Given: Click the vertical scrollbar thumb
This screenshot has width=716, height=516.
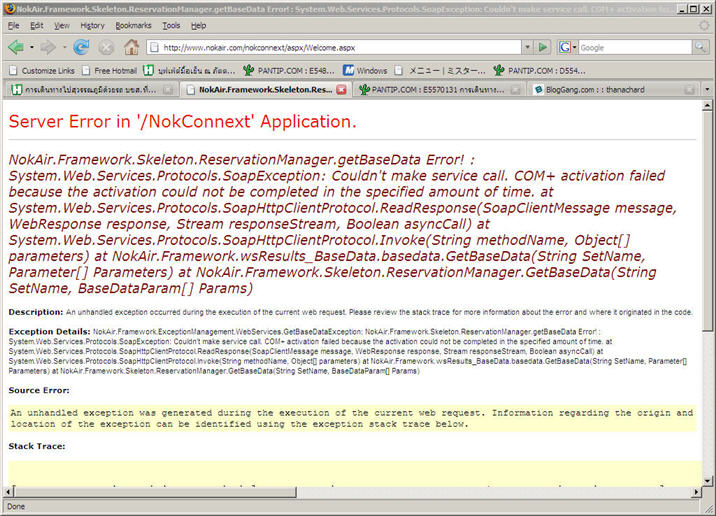Looking at the screenshot, I should (x=707, y=221).
